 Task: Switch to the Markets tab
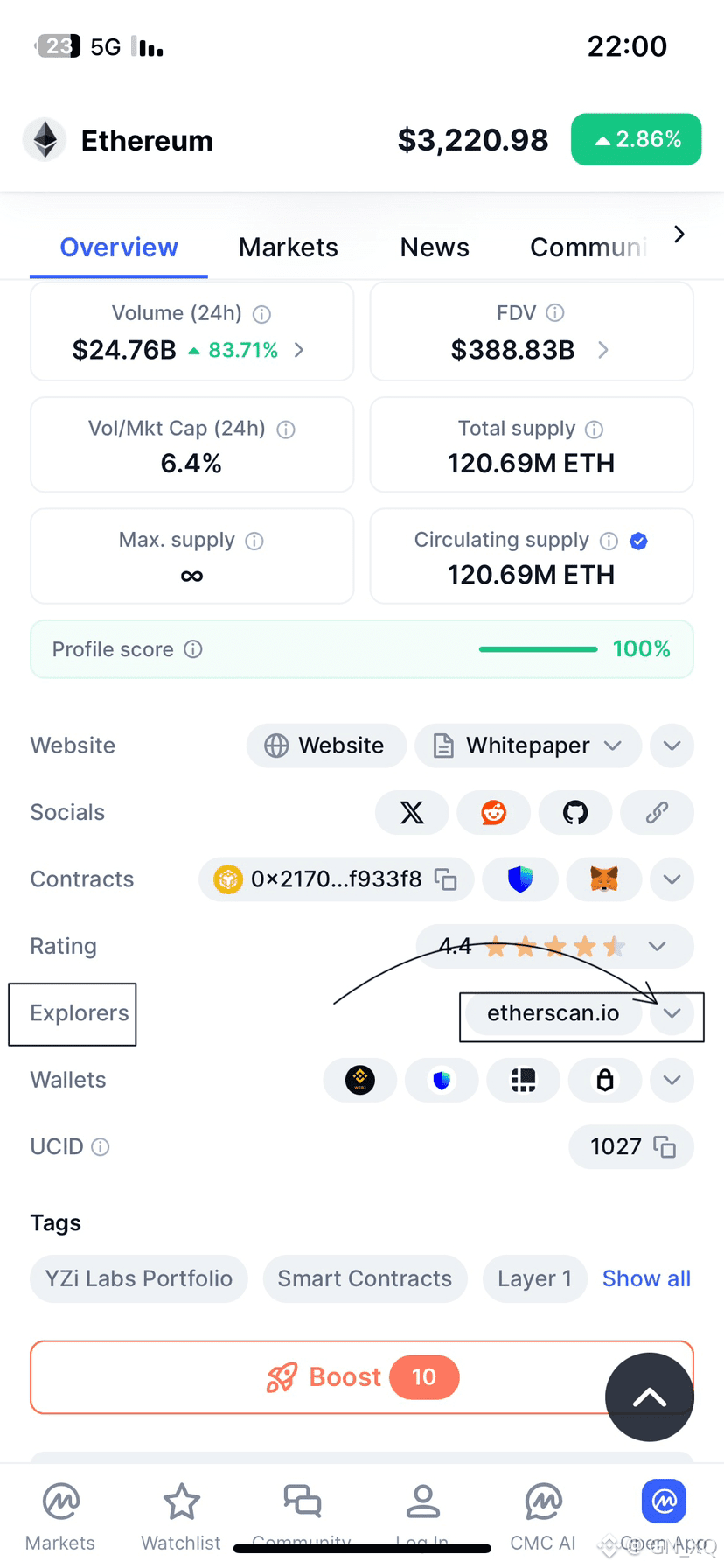[x=288, y=248]
